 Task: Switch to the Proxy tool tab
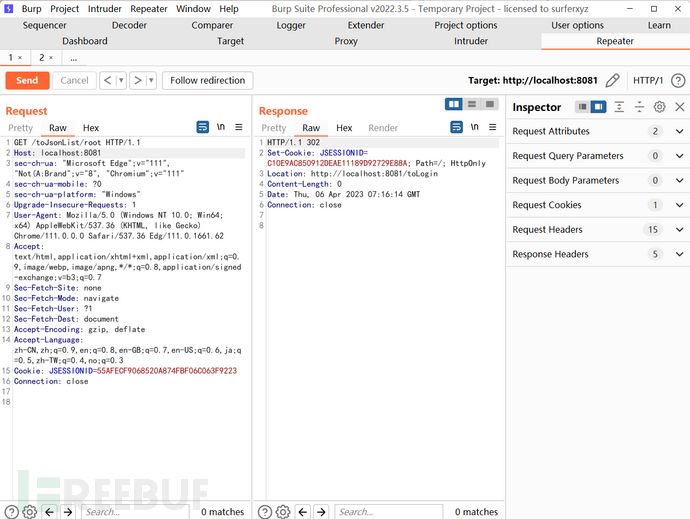(346, 41)
